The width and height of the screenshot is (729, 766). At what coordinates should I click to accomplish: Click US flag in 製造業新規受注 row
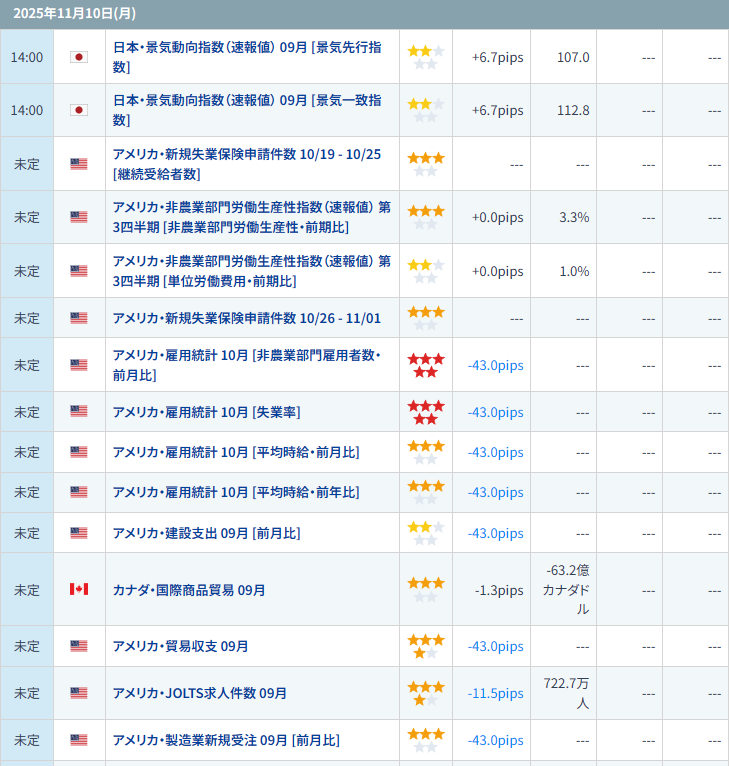pyautogui.click(x=79, y=740)
